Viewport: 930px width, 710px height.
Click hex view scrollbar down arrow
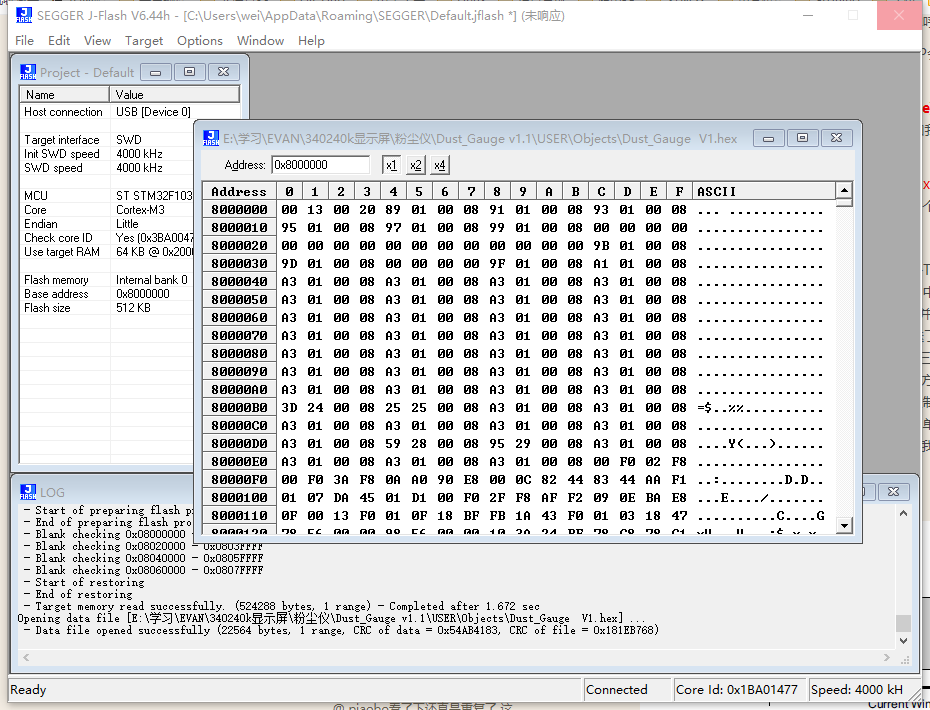[844, 525]
